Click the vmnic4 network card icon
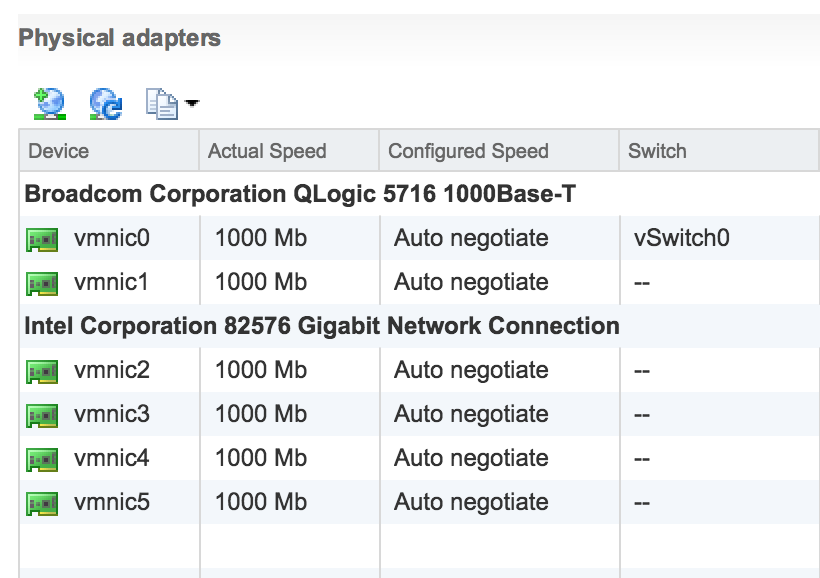 [42, 460]
